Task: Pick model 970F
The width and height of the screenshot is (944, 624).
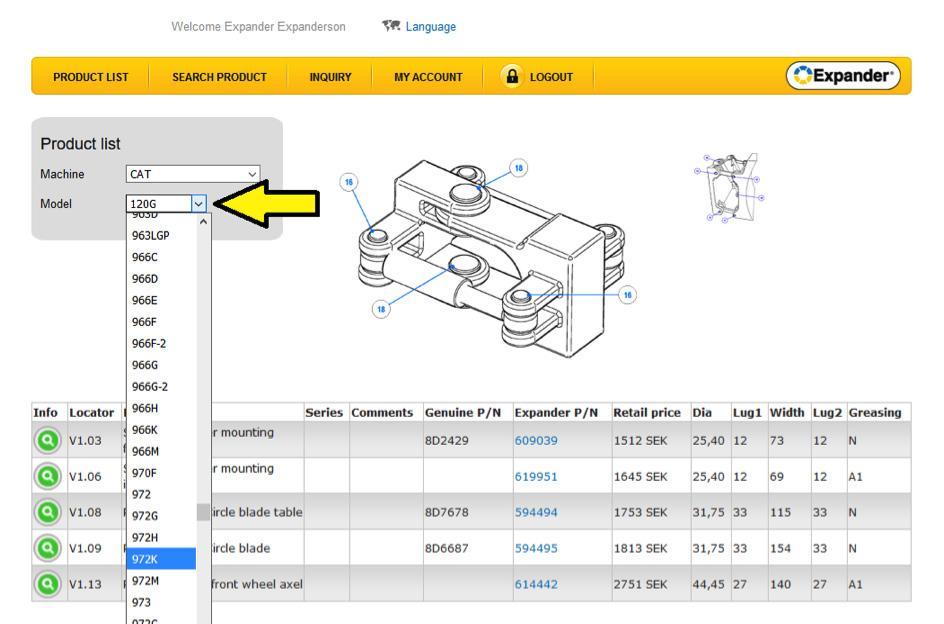Action: (x=161, y=473)
